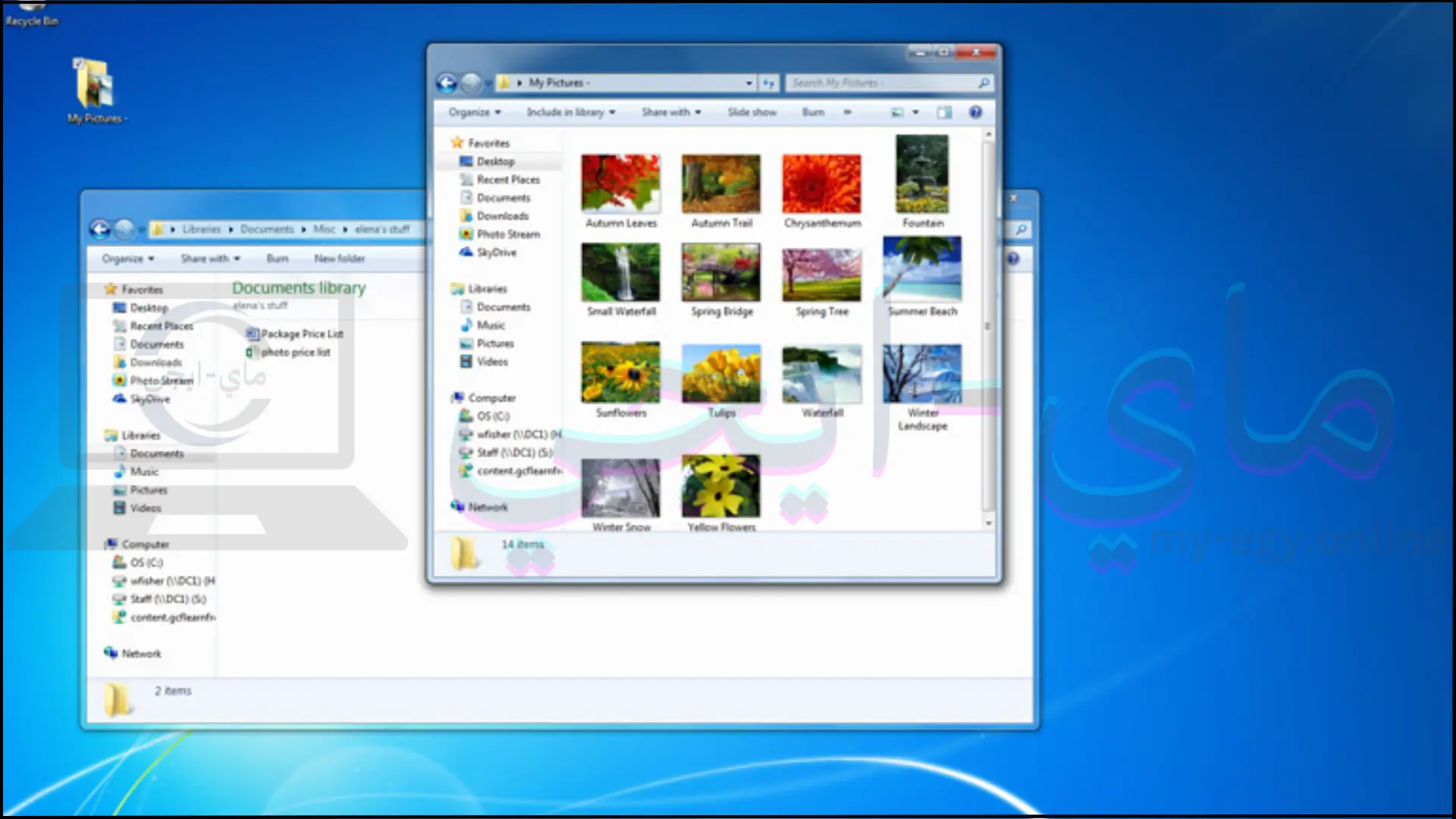The width and height of the screenshot is (1456, 819).
Task: Select Favorites in My Pictures navigation pane
Action: coord(480,143)
